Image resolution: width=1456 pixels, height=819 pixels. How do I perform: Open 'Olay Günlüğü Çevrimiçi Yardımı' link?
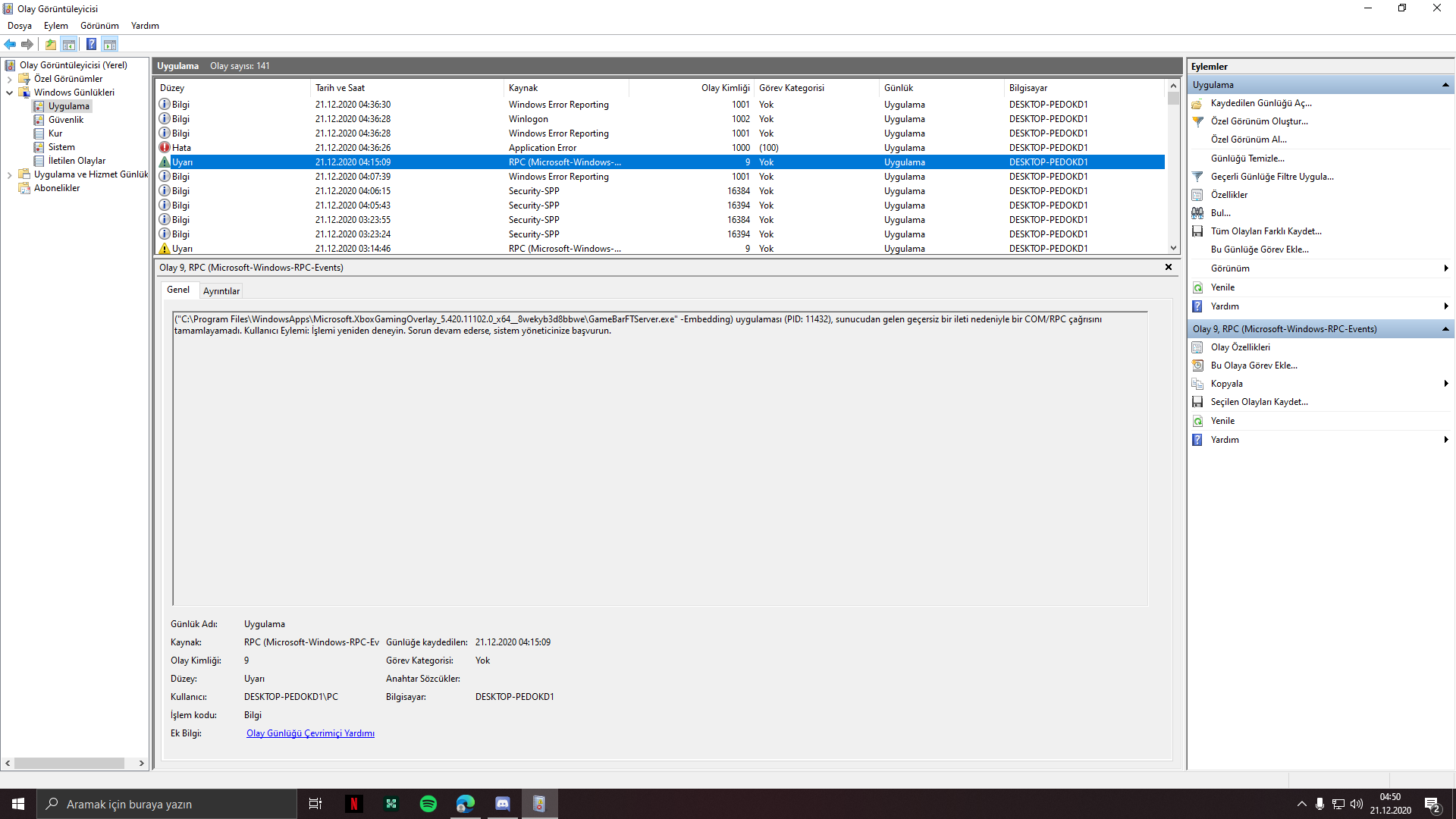[x=310, y=733]
